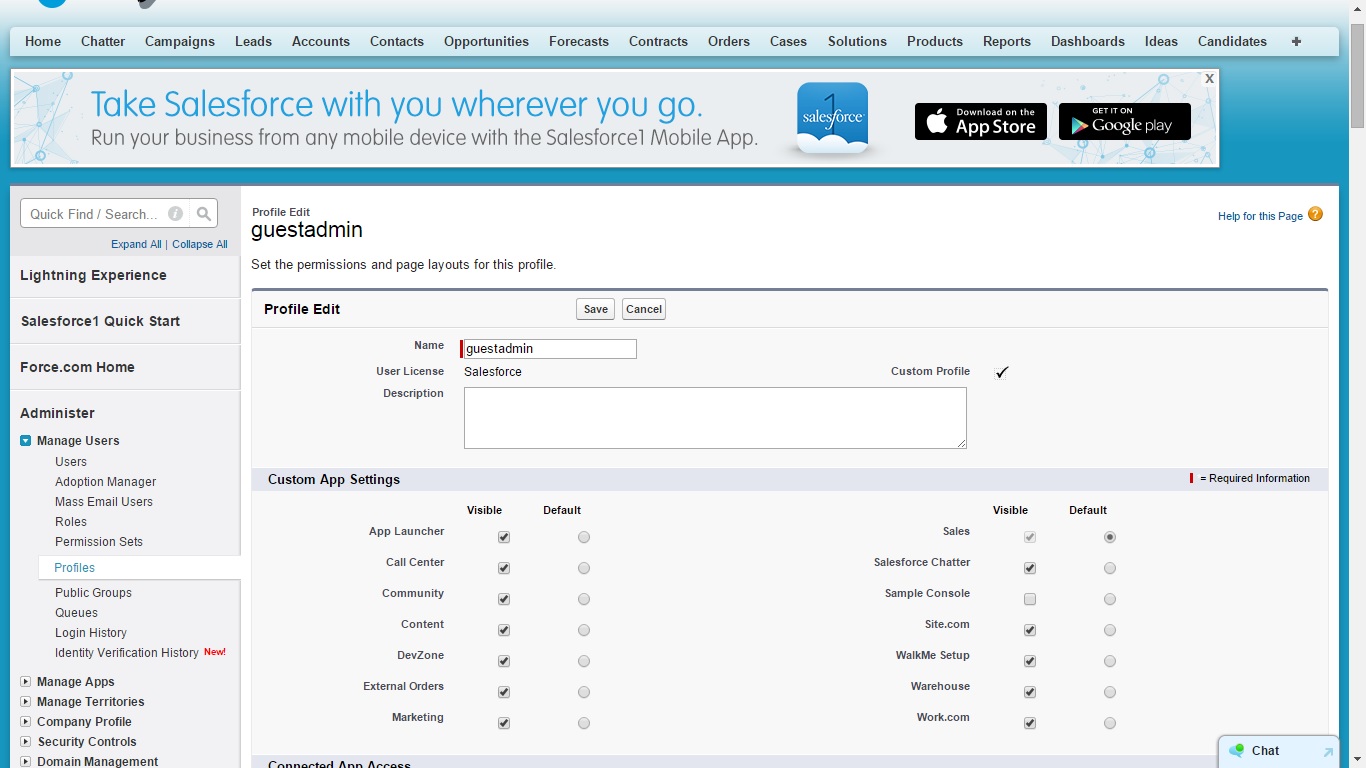Open the Opportunities tab
This screenshot has height=768, width=1366.
pyautogui.click(x=486, y=41)
